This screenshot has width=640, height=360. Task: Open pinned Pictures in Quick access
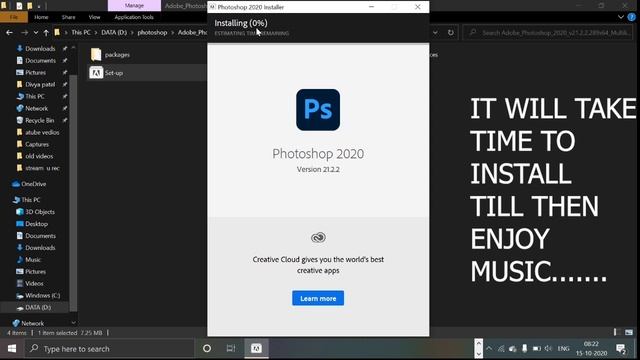point(35,72)
